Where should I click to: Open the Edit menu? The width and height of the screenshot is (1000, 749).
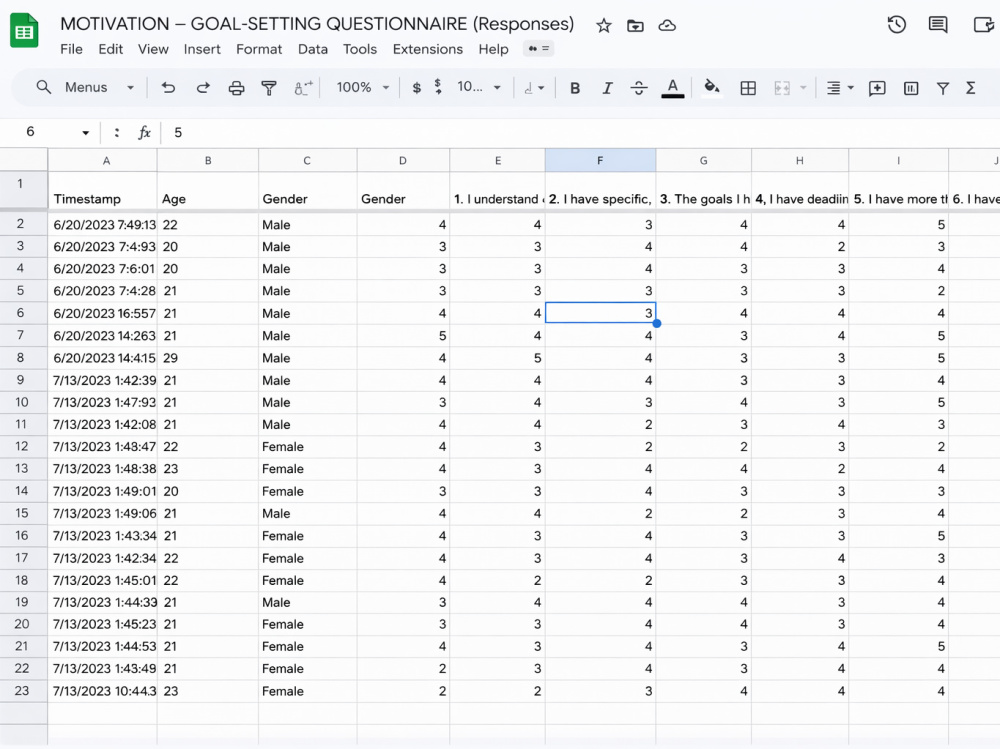(110, 49)
